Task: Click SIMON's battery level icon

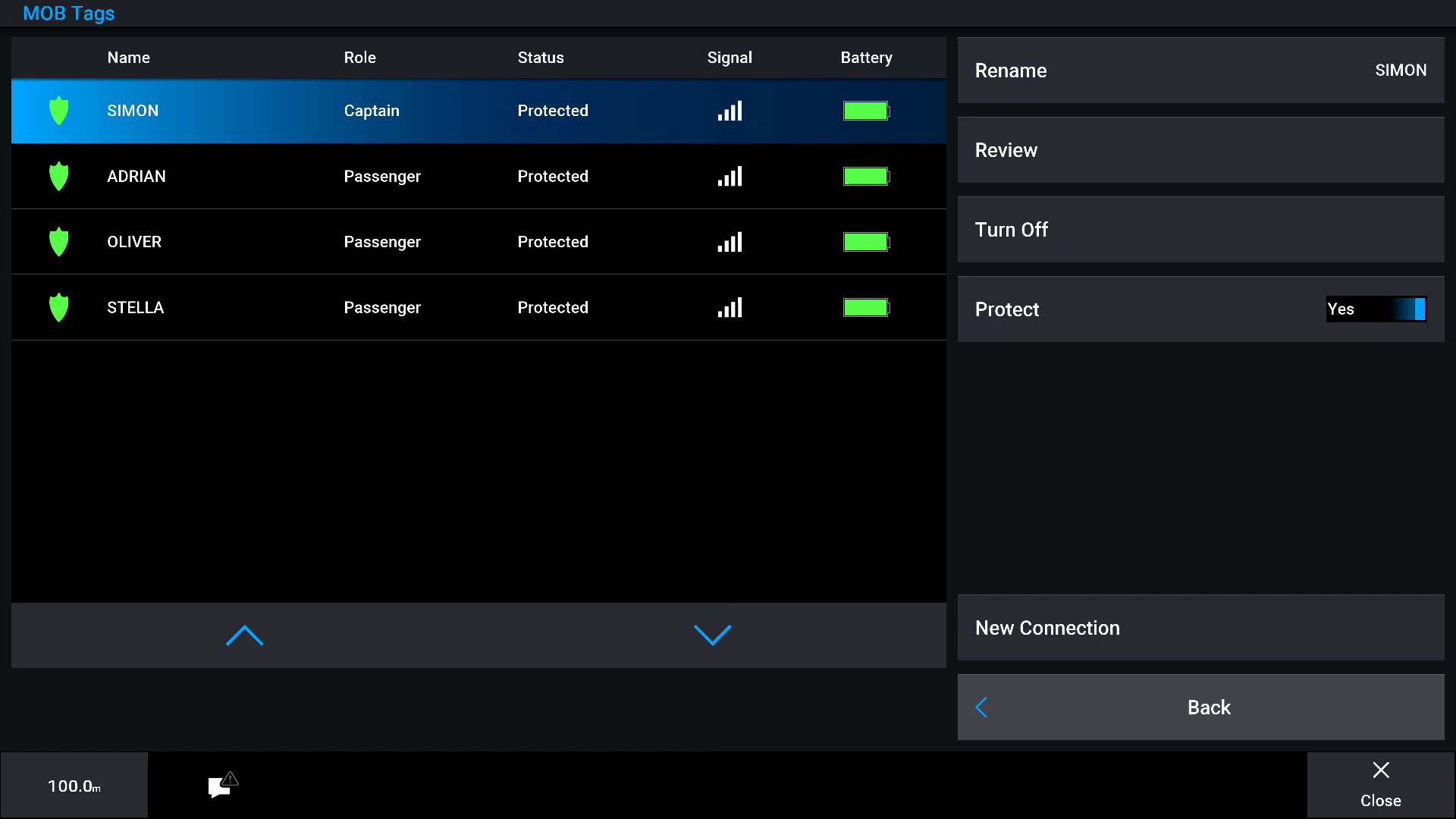Action: 866,111
